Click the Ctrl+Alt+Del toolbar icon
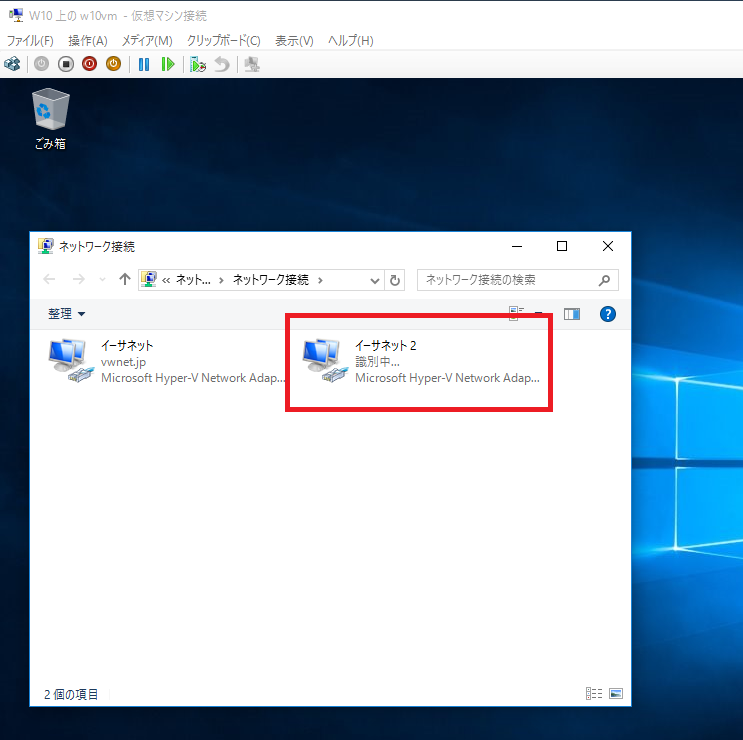 [12, 64]
